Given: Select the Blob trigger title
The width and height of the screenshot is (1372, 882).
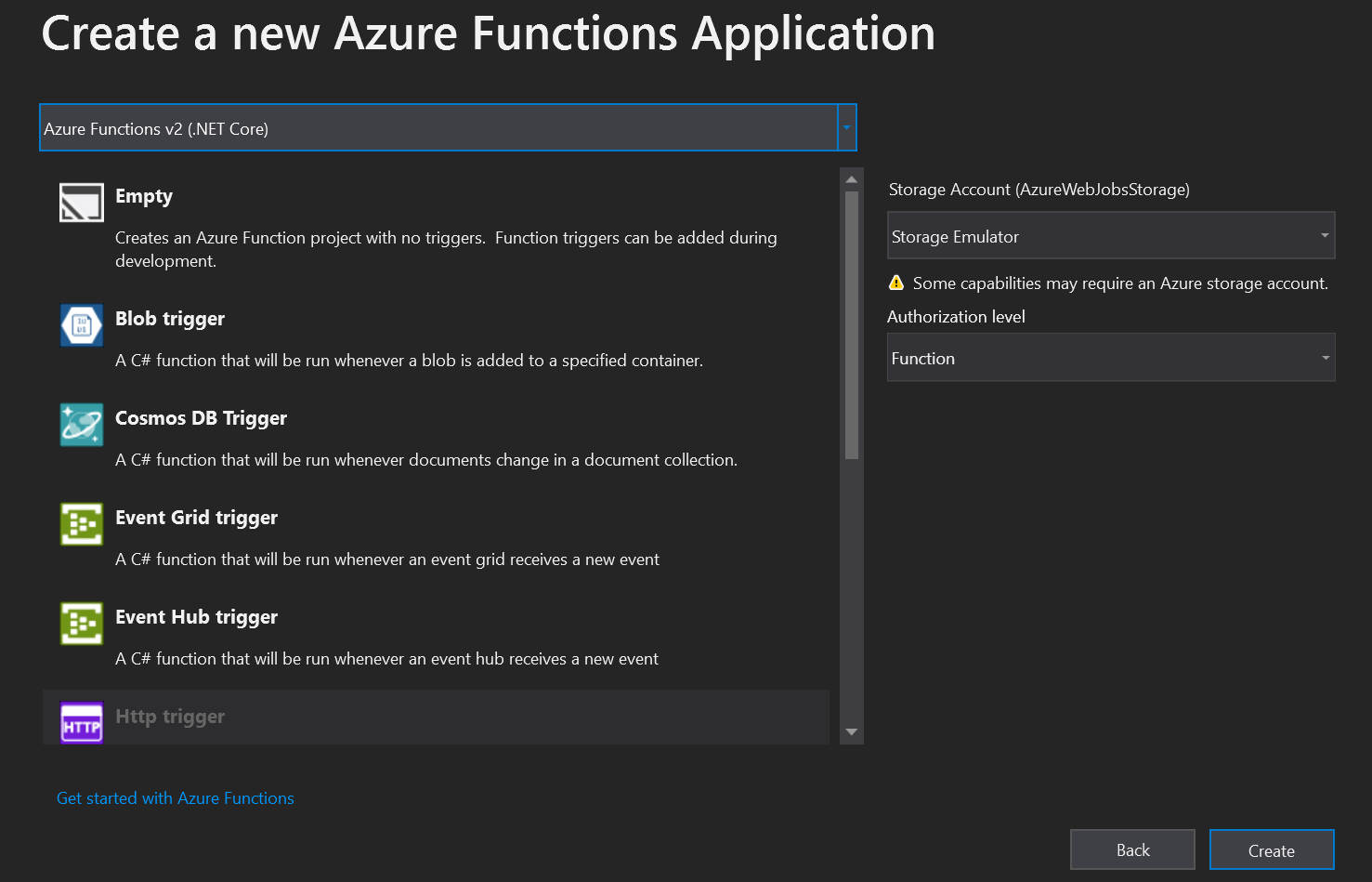Looking at the screenshot, I should (x=170, y=319).
